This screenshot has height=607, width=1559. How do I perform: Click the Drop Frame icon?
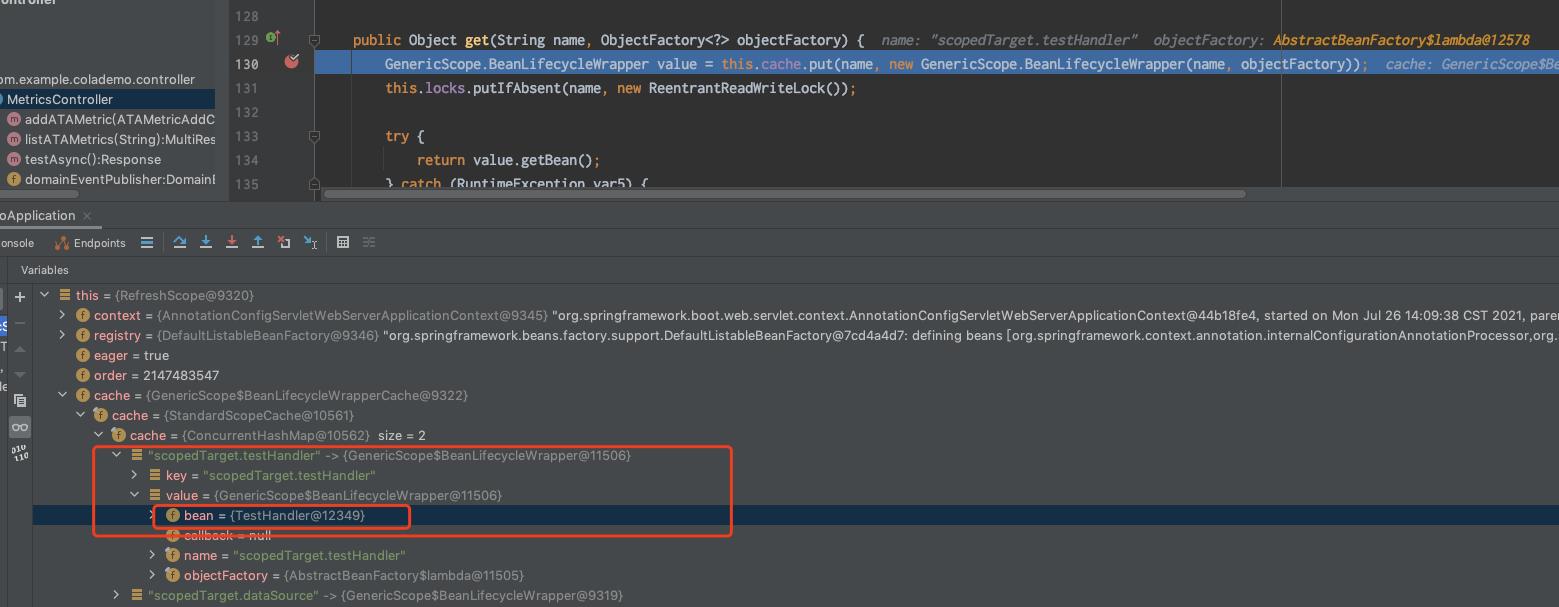(x=284, y=242)
